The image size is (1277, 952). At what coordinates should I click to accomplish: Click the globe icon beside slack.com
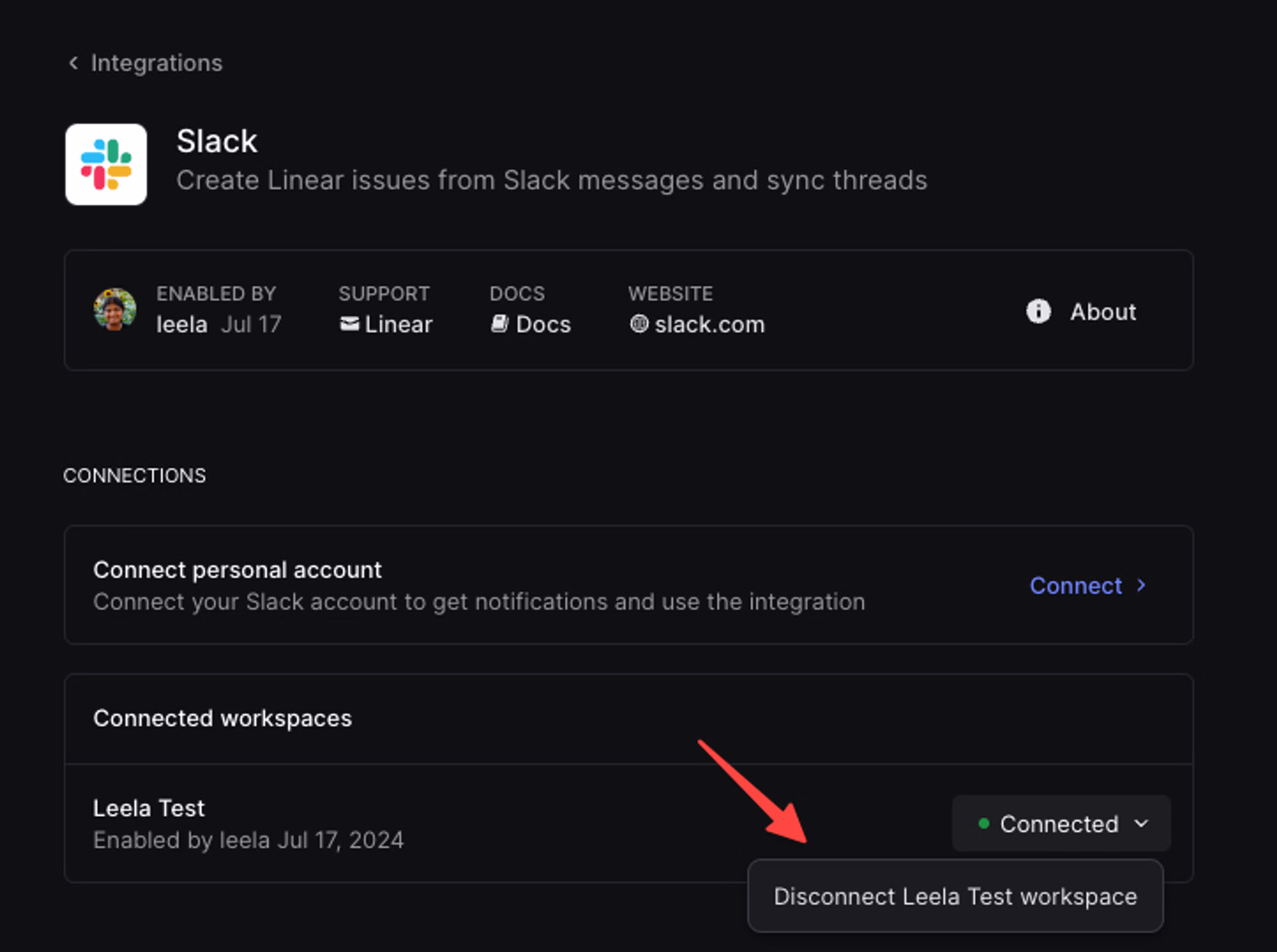tap(639, 324)
